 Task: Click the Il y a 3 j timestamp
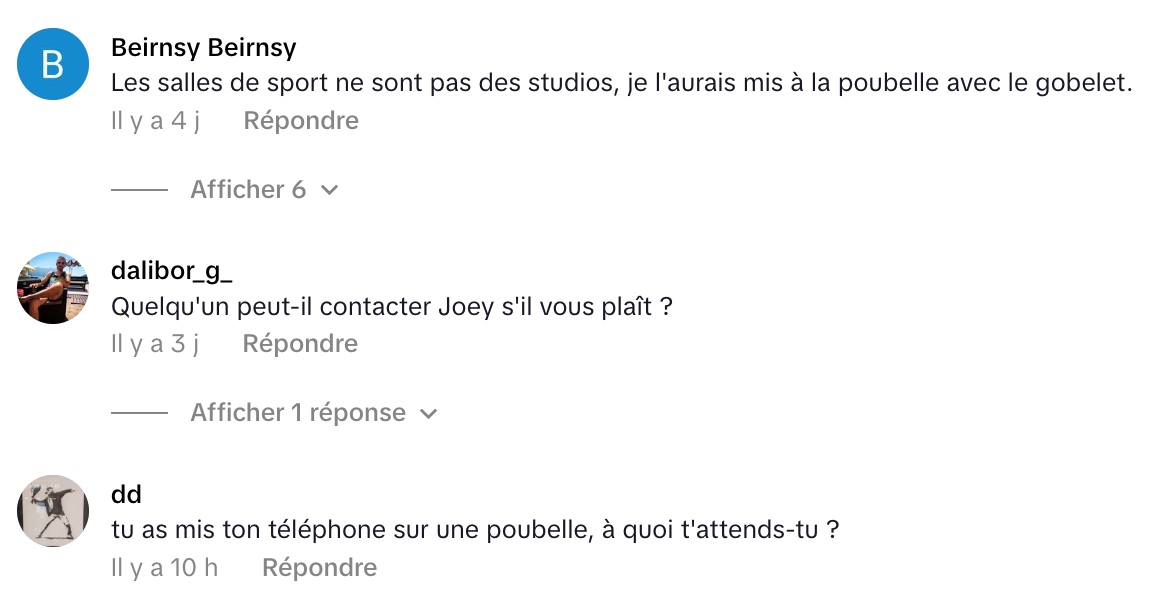tap(155, 343)
